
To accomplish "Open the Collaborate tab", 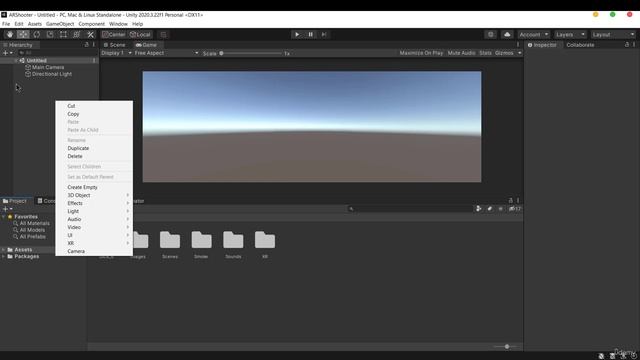I will click(580, 45).
